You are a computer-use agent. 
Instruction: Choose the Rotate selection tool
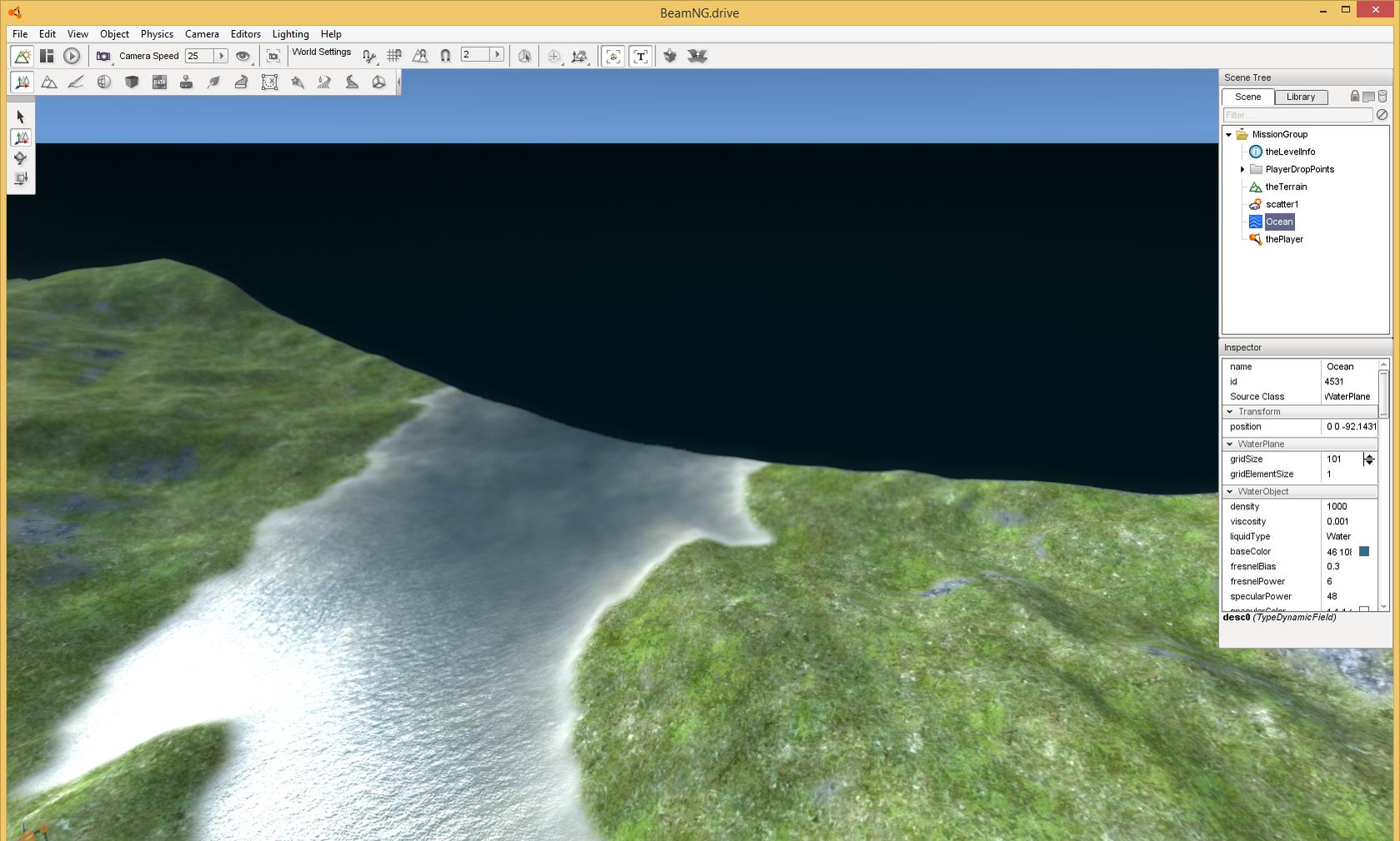(x=21, y=158)
